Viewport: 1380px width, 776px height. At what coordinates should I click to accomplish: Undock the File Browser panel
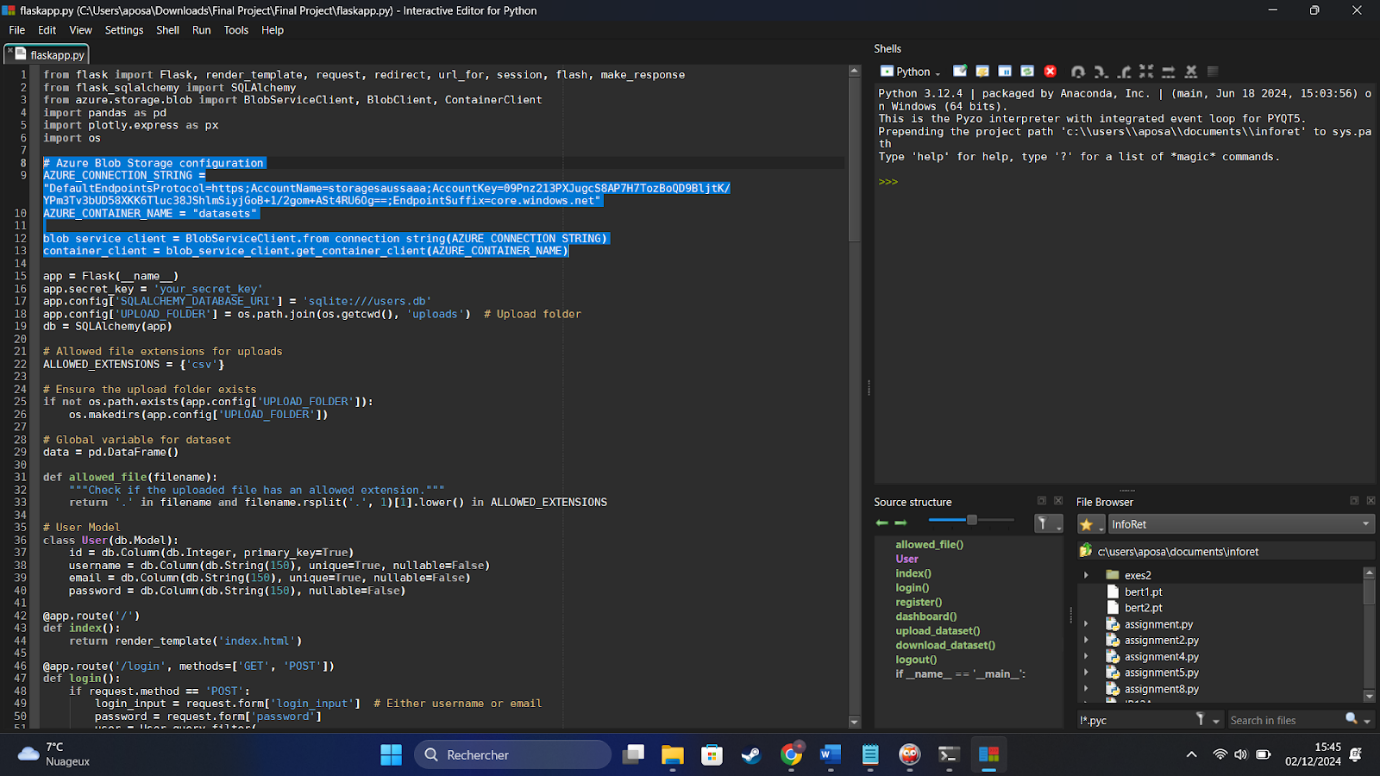(x=1354, y=501)
